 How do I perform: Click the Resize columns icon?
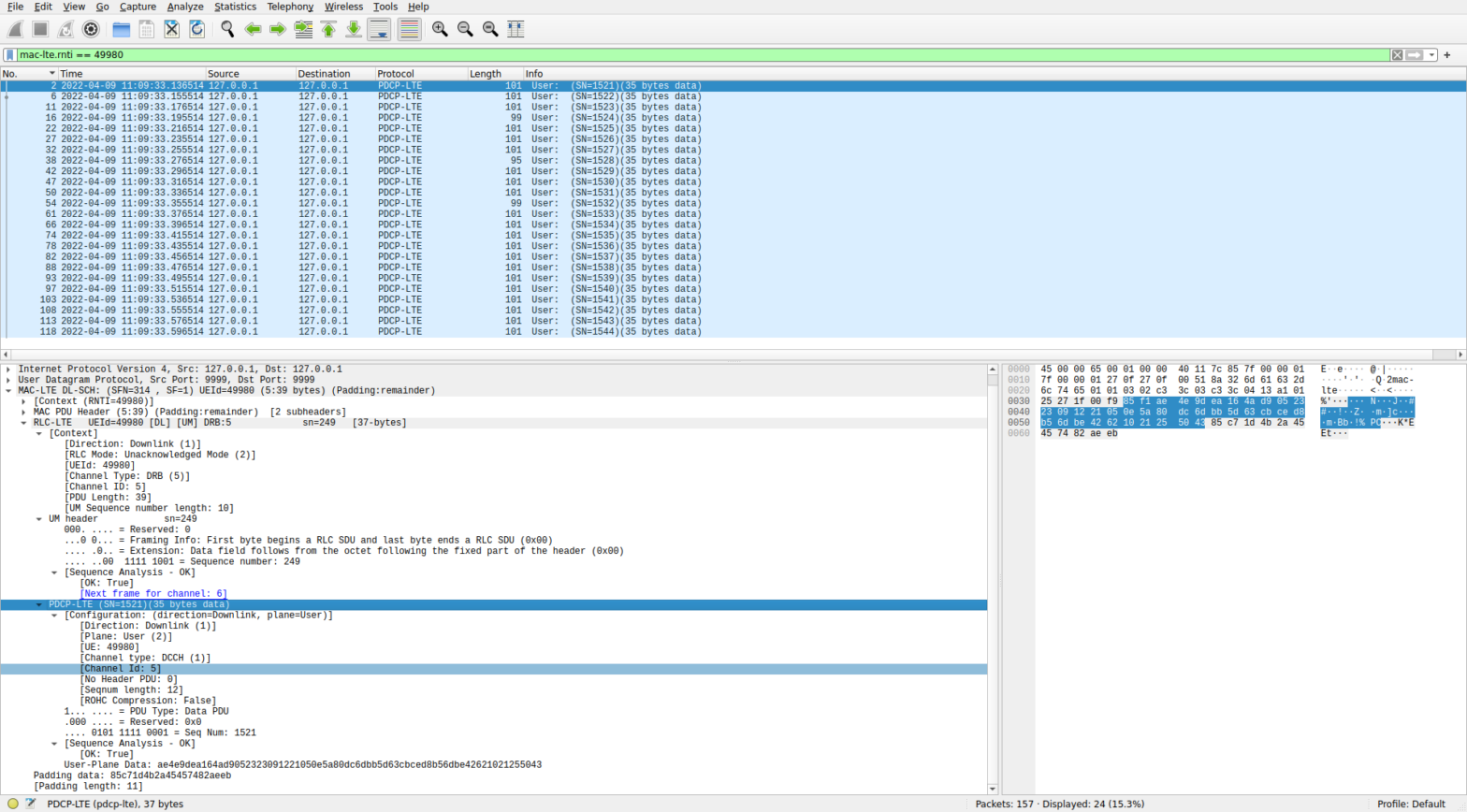tap(516, 30)
